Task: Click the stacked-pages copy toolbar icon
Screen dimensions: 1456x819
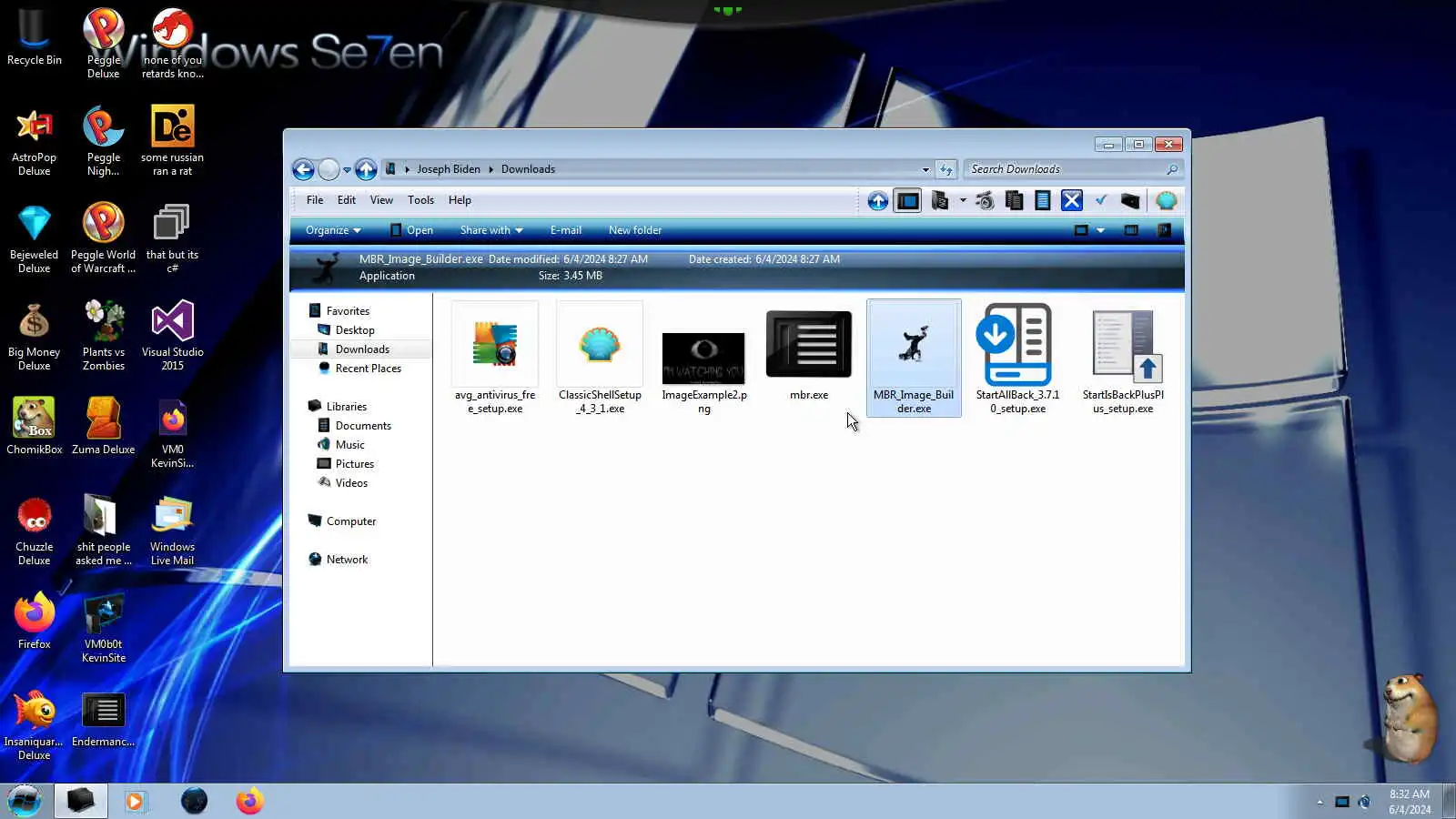Action: pos(1014,201)
